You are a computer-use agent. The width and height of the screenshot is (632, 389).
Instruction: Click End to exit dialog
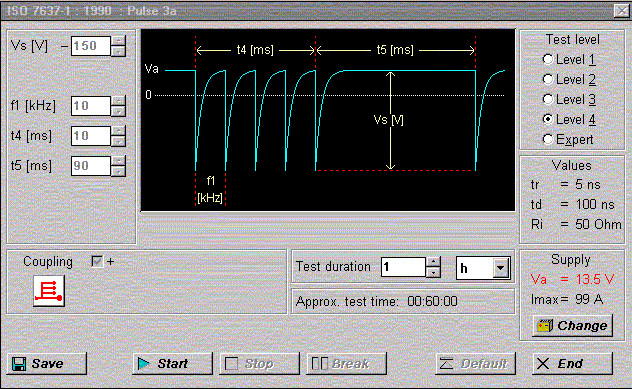(x=572, y=364)
